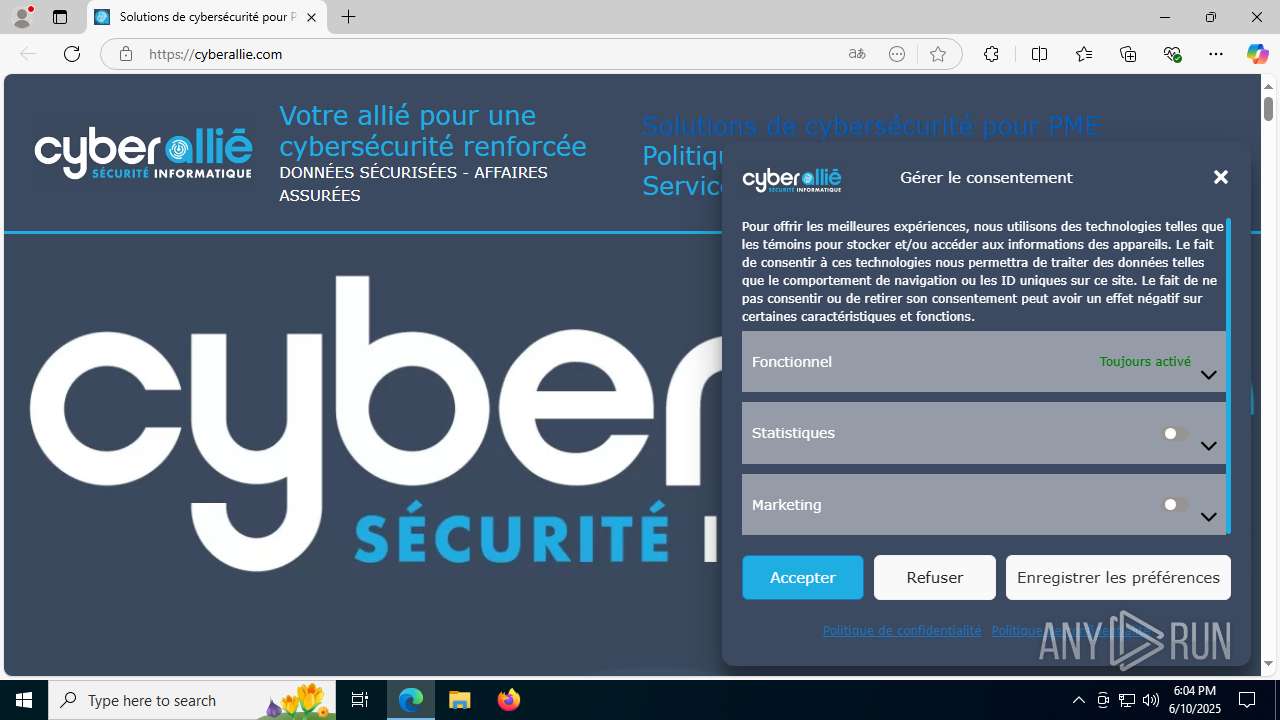Launch Copilot icon in Edge toolbar
Screen dimensions: 1280x720
1257,54
